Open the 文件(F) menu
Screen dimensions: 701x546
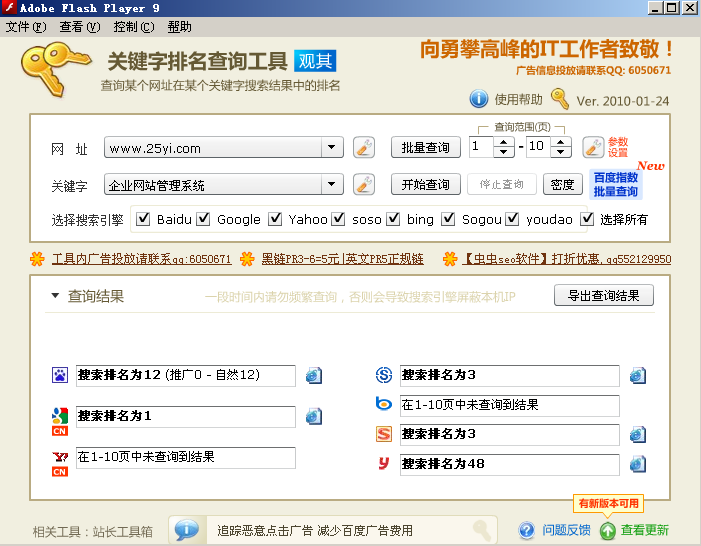(x=26, y=27)
